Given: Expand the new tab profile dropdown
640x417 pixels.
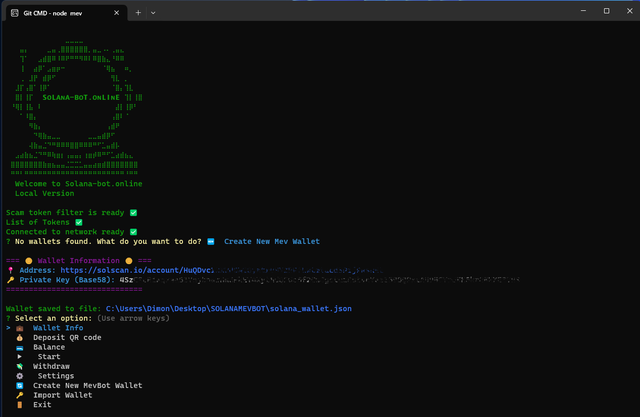Looking at the screenshot, I should [153, 13].
